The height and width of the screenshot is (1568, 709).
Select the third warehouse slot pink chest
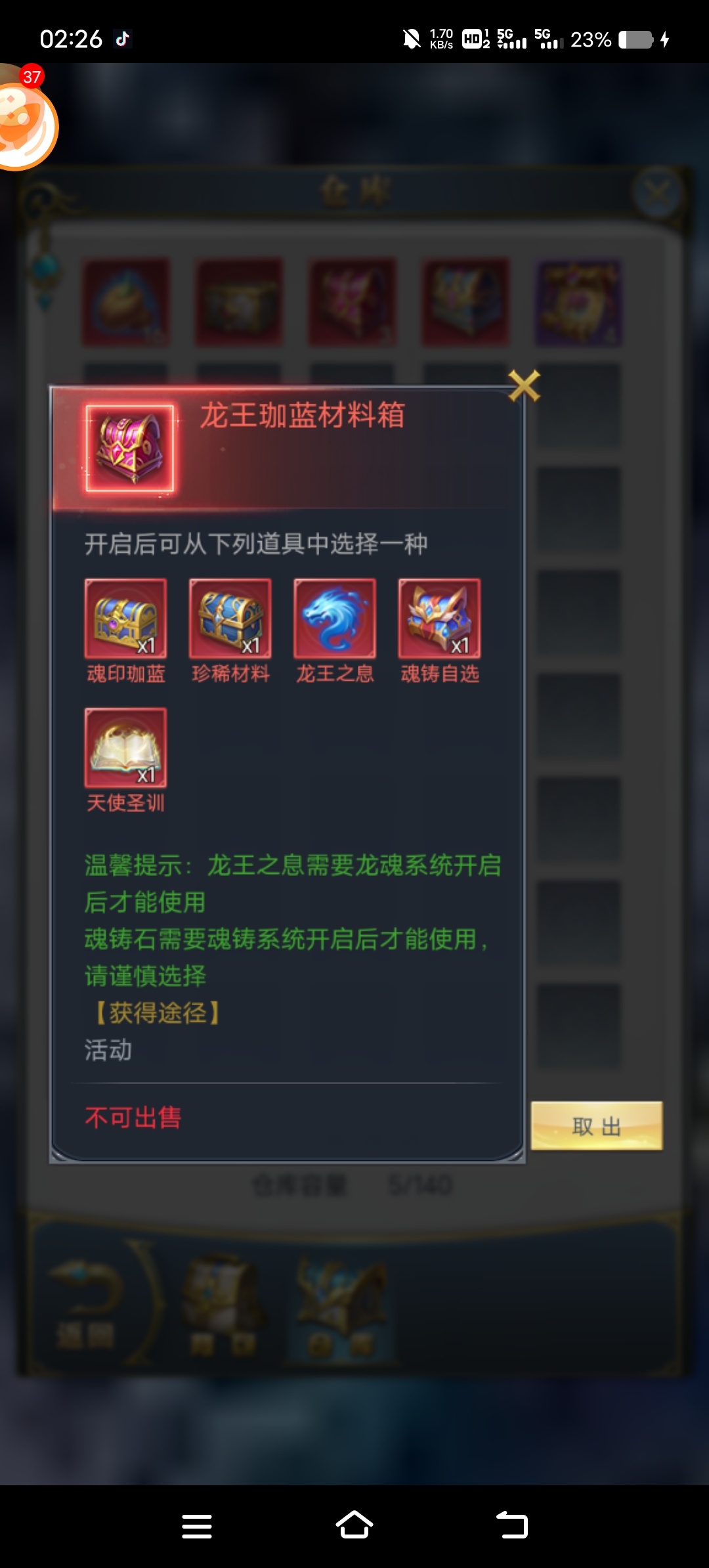(353, 302)
